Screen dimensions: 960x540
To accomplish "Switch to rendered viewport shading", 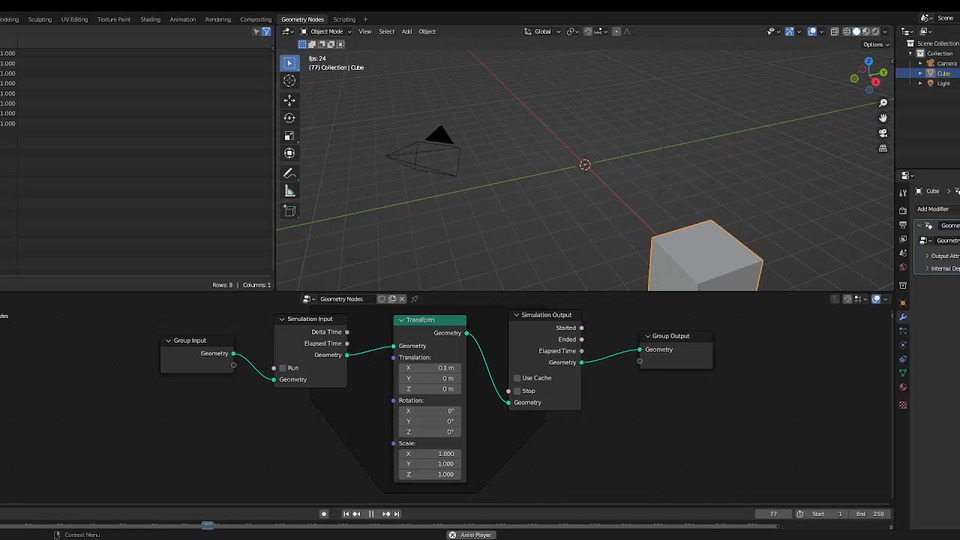I will tap(876, 32).
